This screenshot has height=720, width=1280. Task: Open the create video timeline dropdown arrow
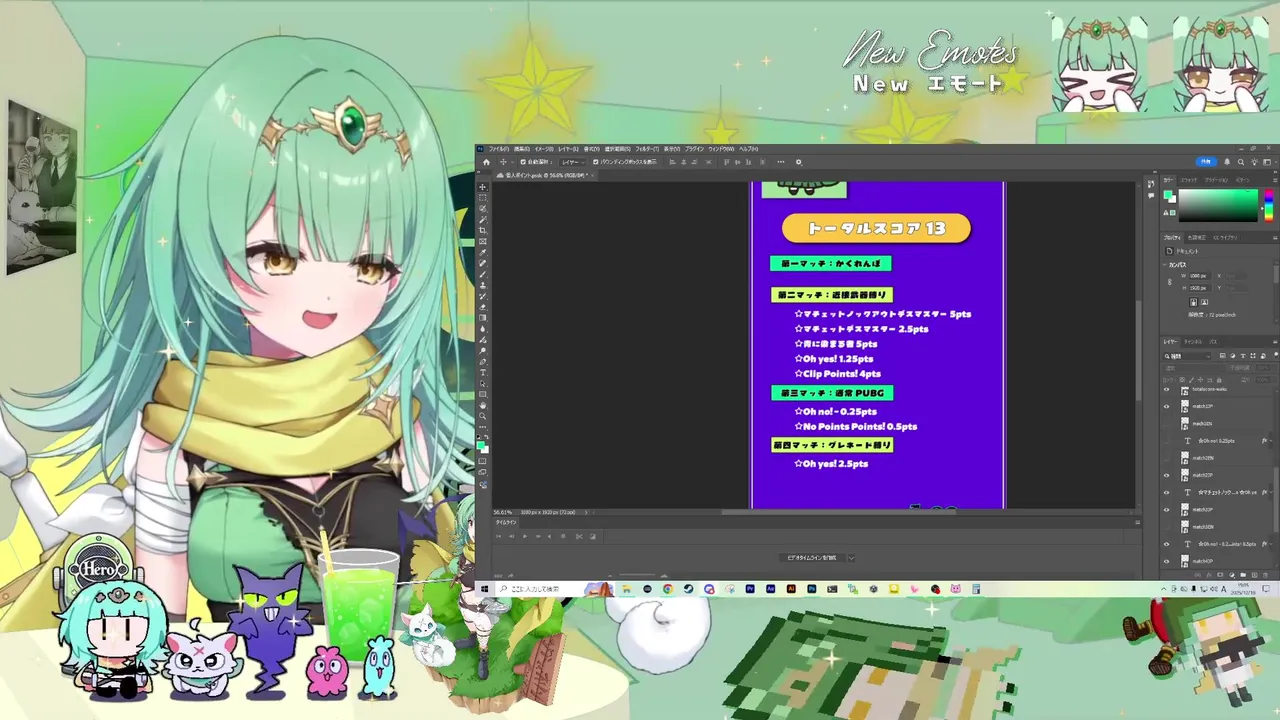point(851,557)
